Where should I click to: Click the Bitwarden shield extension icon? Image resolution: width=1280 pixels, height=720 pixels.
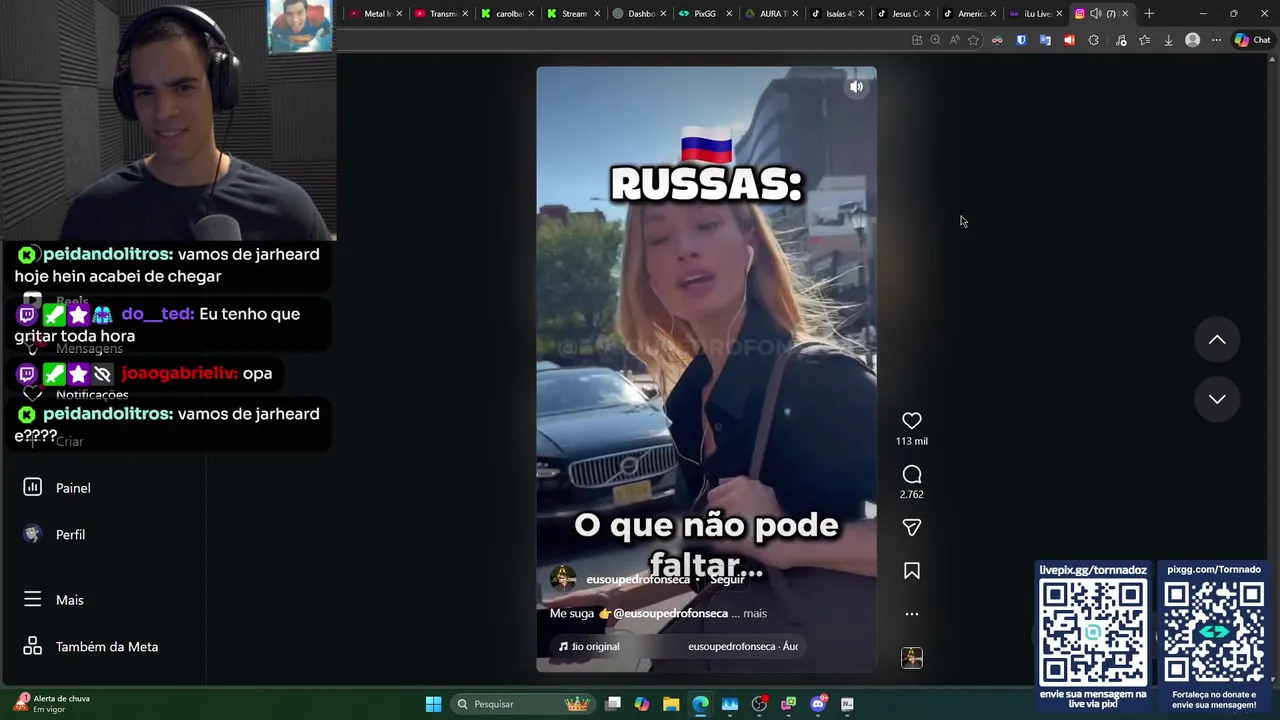pyautogui.click(x=1021, y=40)
